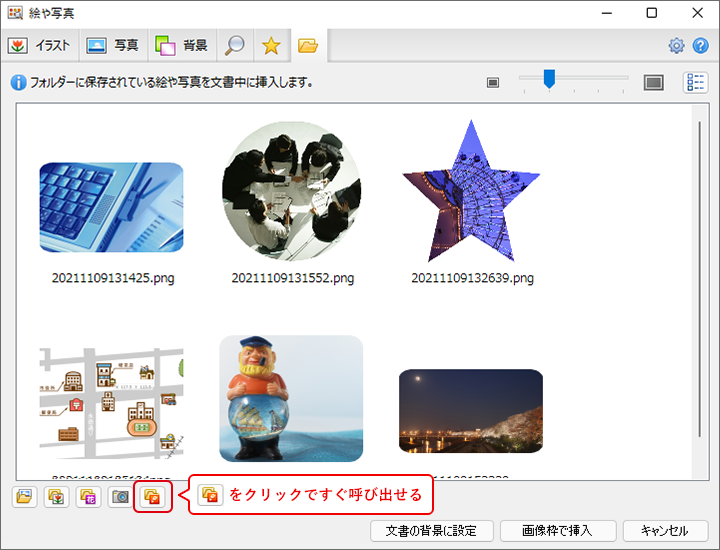This screenshot has width=720, height=550.
Task: Switch to the イラスト tab
Action: coord(39,45)
